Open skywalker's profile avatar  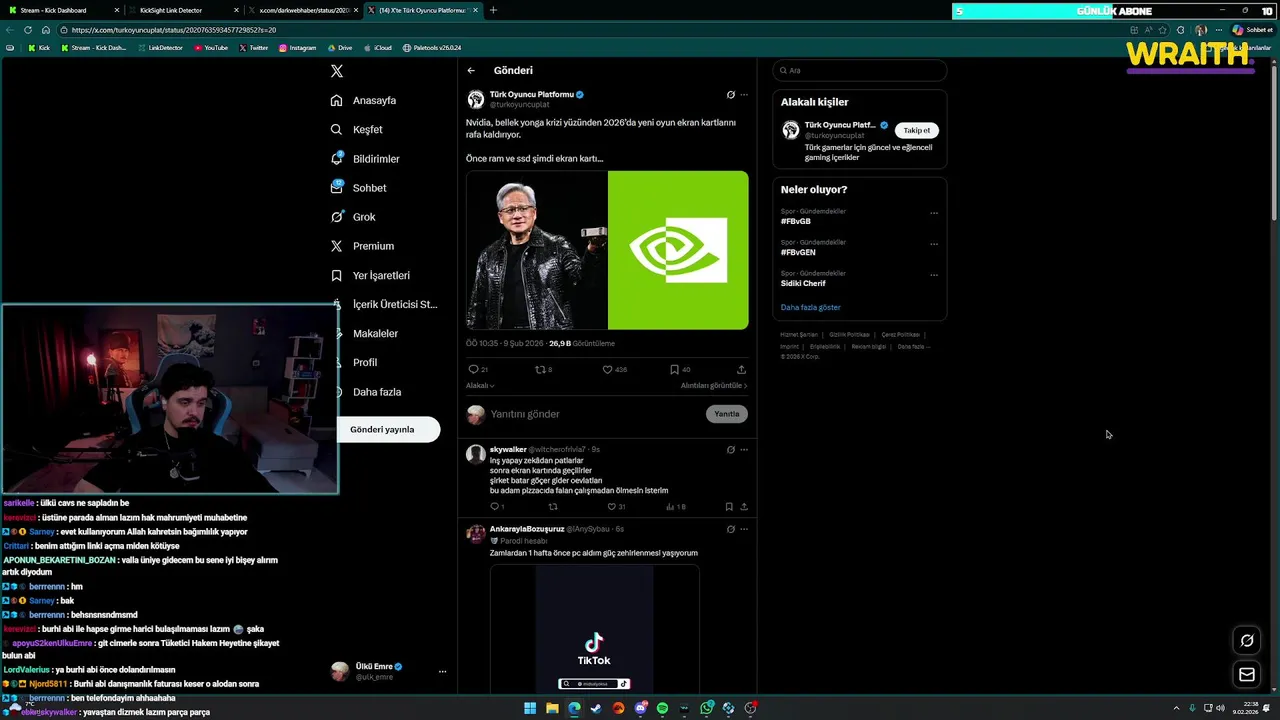pyautogui.click(x=476, y=454)
